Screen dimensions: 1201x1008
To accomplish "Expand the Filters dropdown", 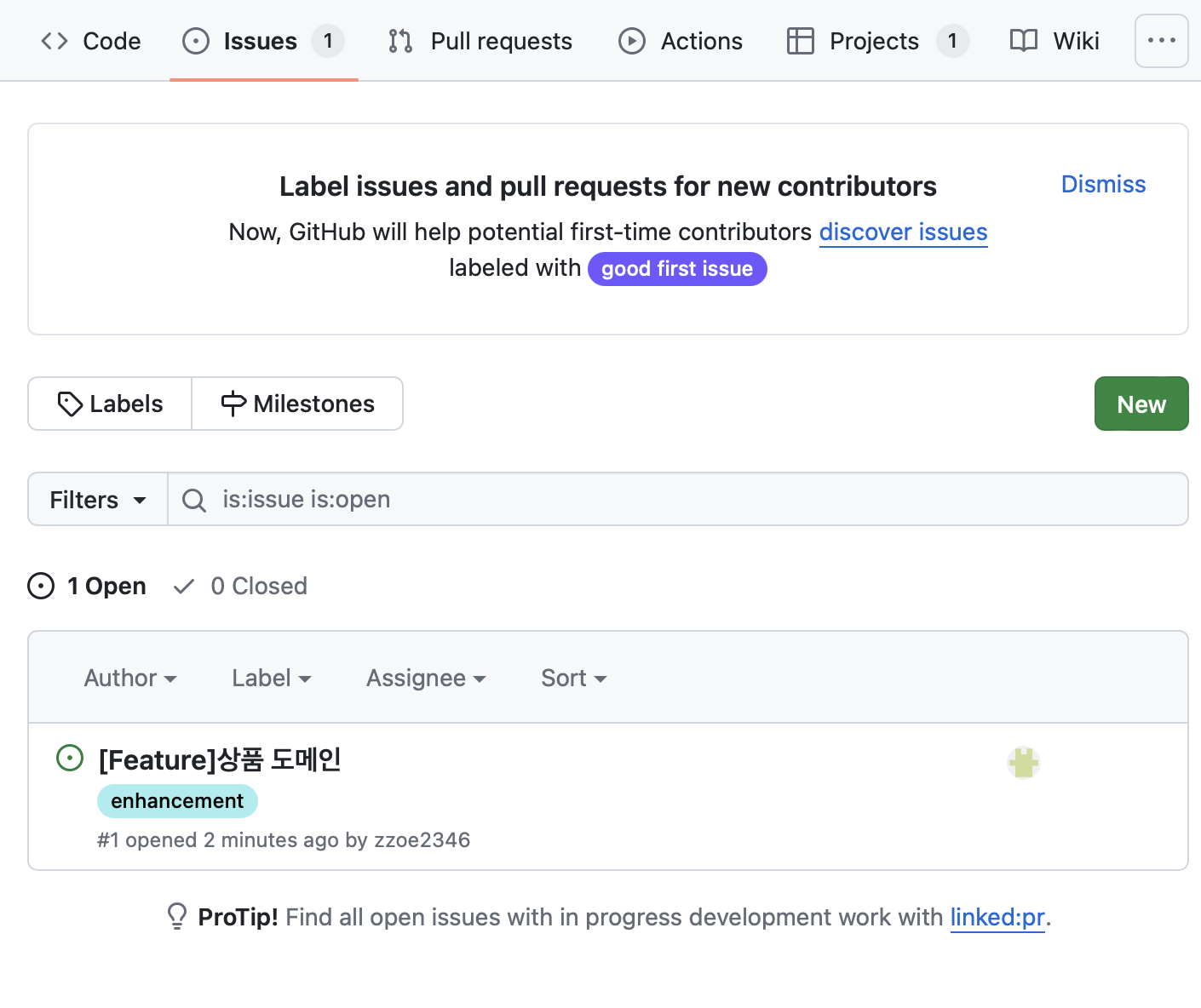I will [98, 500].
